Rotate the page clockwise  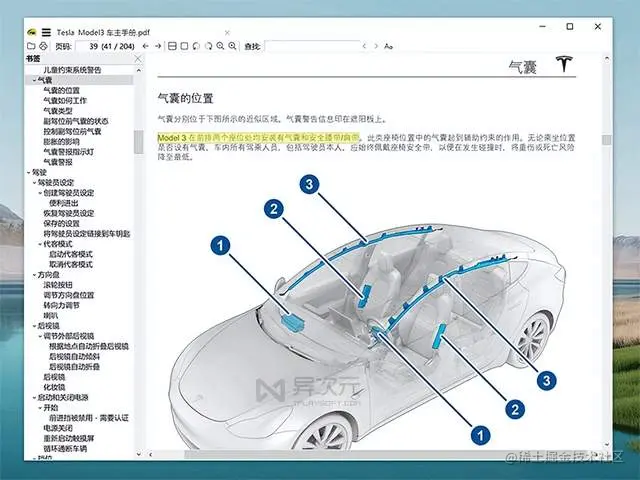tap(208, 46)
